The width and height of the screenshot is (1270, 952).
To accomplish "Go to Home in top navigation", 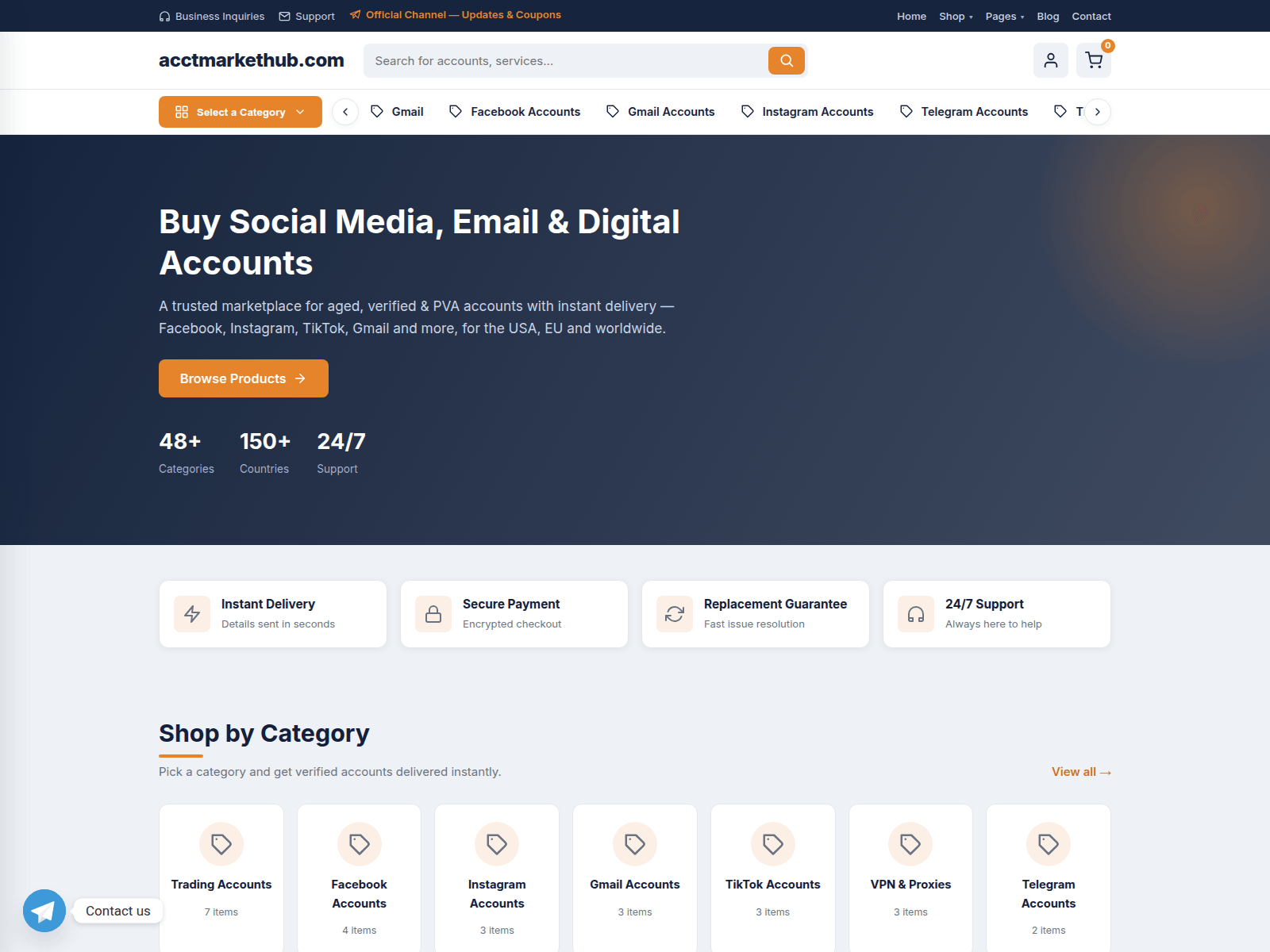I will [x=911, y=17].
